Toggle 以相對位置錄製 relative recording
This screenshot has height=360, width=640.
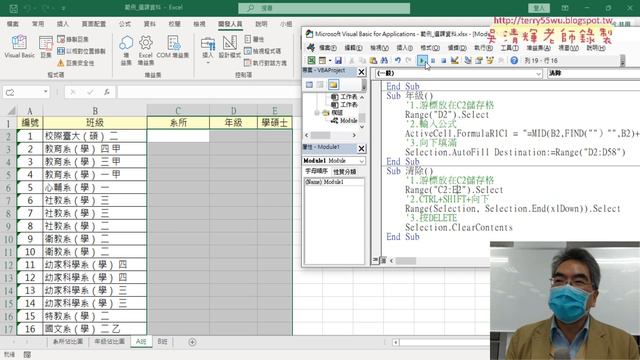(x=81, y=51)
